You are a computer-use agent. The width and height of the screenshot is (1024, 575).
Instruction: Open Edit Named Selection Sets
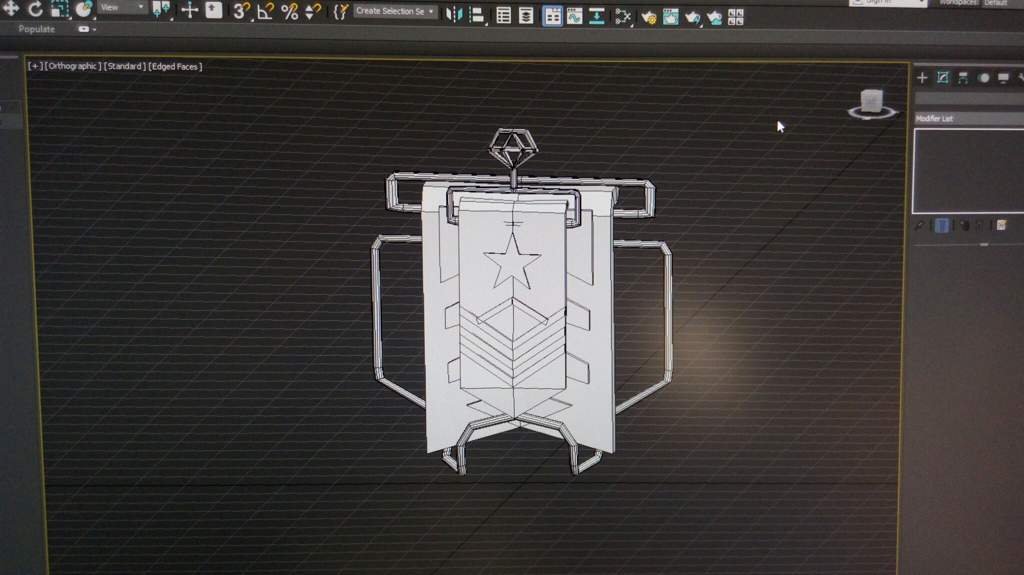coord(340,11)
